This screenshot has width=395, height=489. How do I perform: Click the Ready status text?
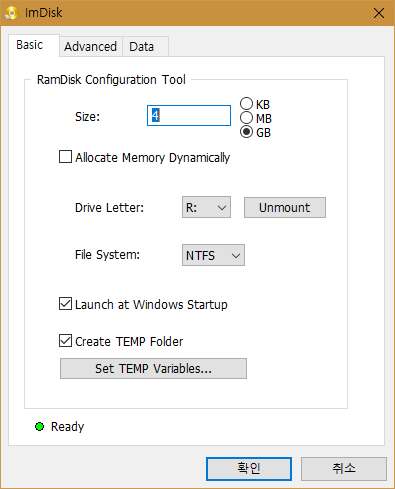click(x=67, y=427)
